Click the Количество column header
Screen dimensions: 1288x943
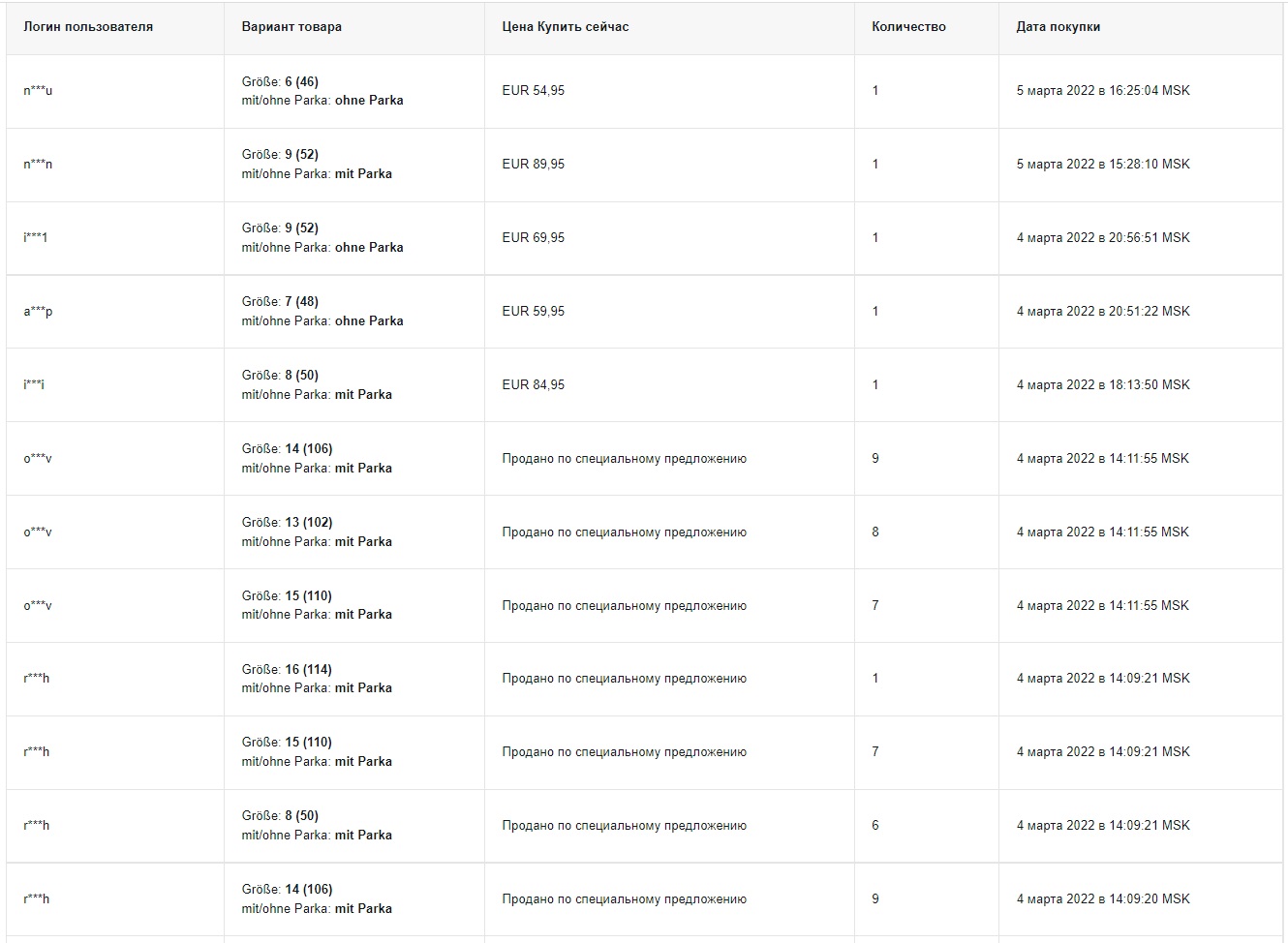[908, 27]
